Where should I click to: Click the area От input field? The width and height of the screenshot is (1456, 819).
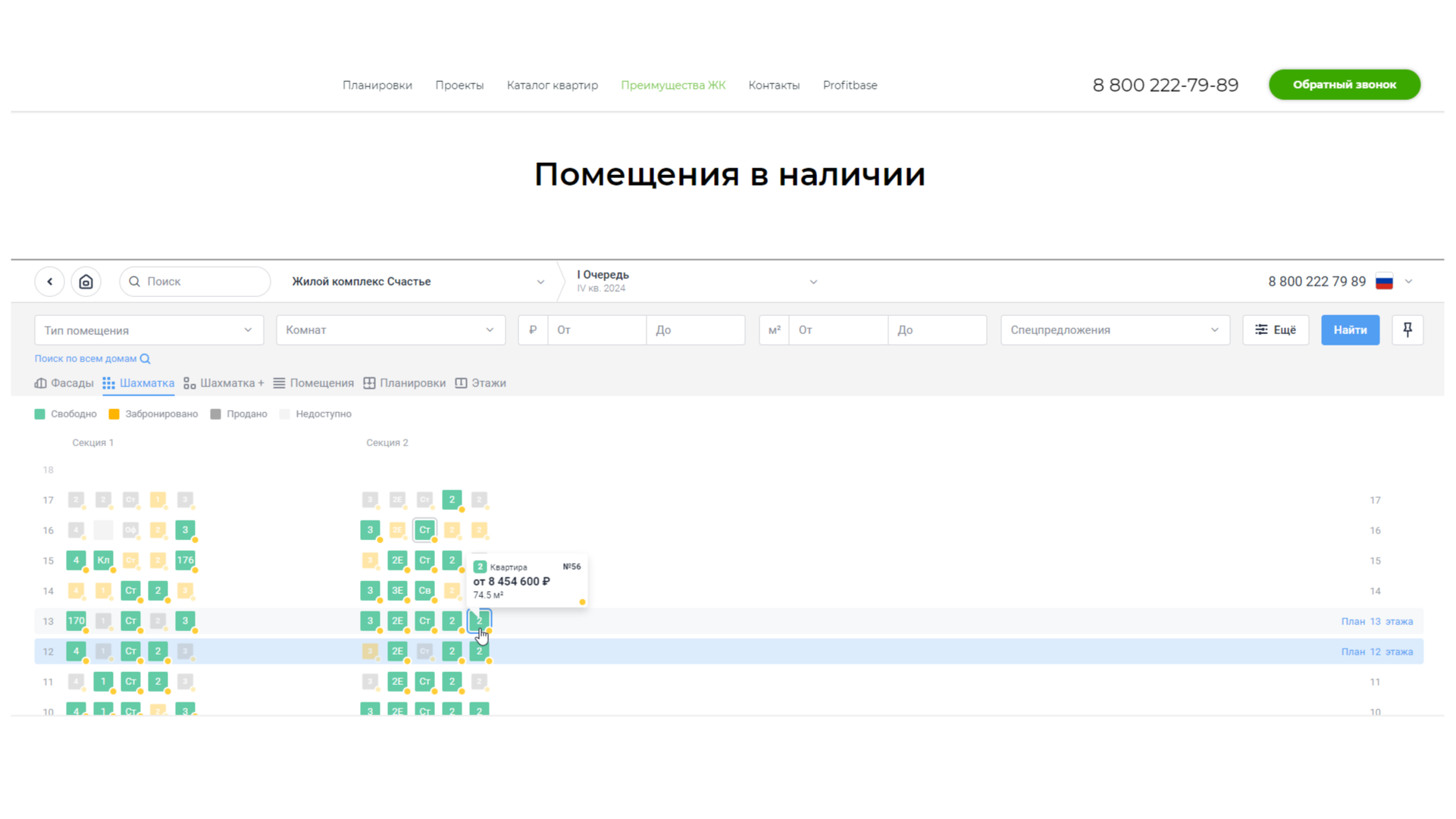click(x=838, y=330)
